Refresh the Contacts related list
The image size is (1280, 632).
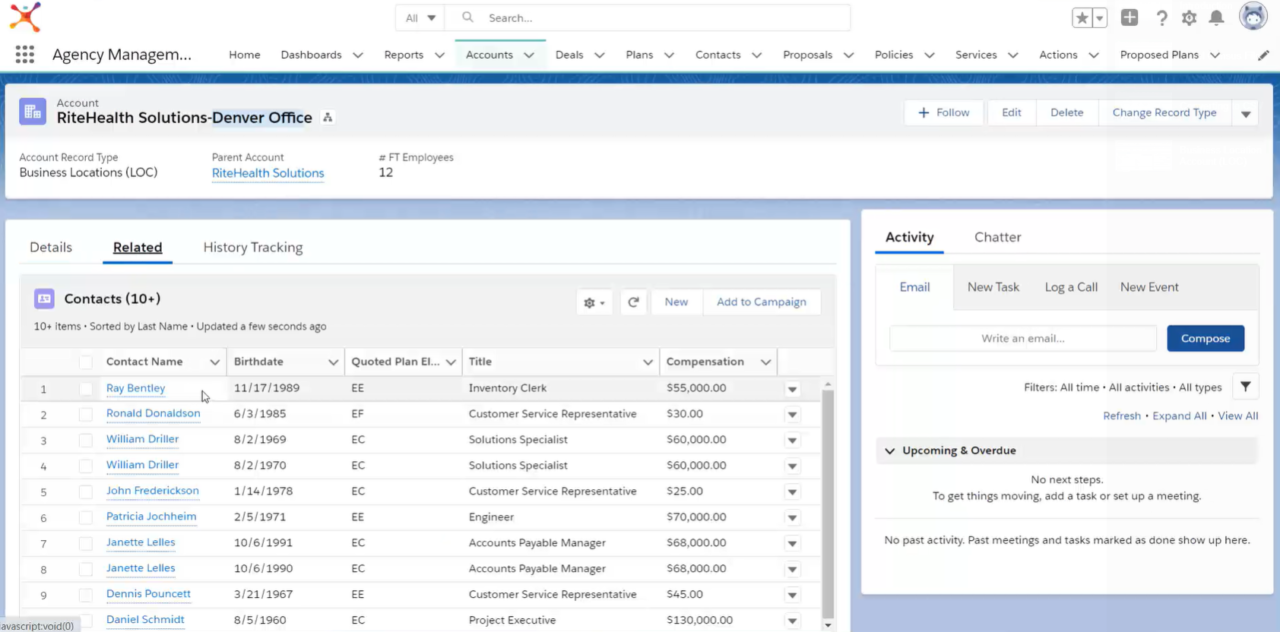pos(633,301)
